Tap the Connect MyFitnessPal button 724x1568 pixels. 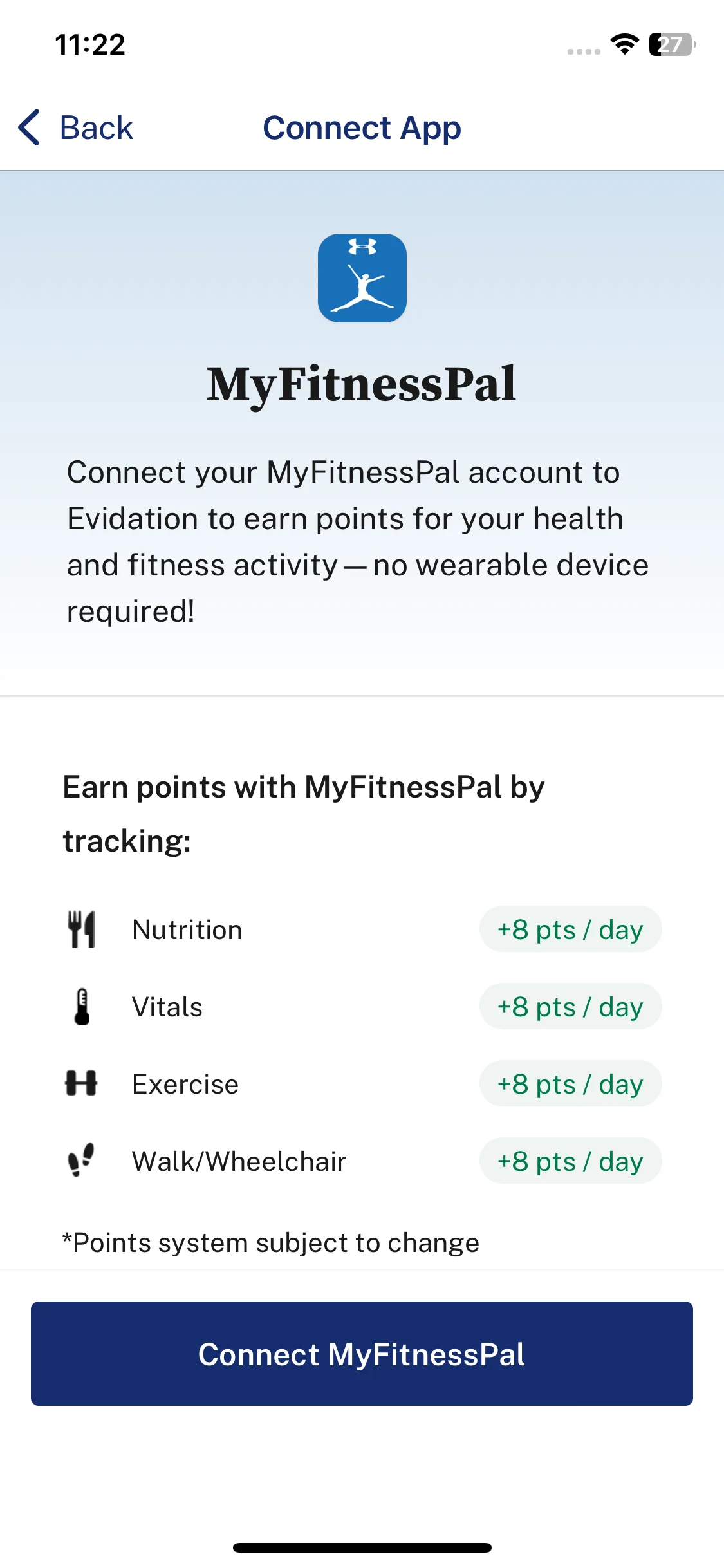point(362,1354)
